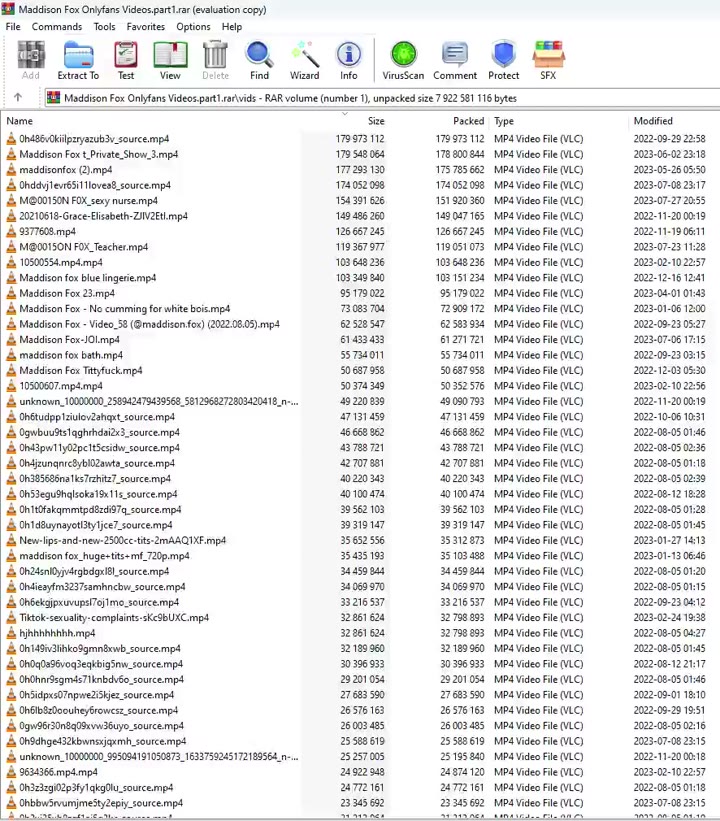The width and height of the screenshot is (720, 821).
Task: Show archive Info
Action: [x=349, y=60]
